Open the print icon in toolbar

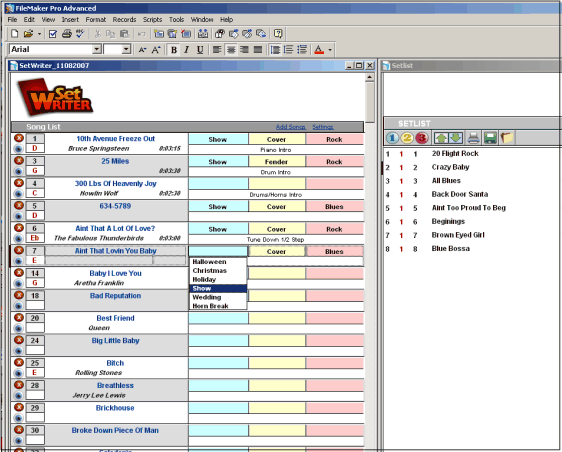point(67,34)
